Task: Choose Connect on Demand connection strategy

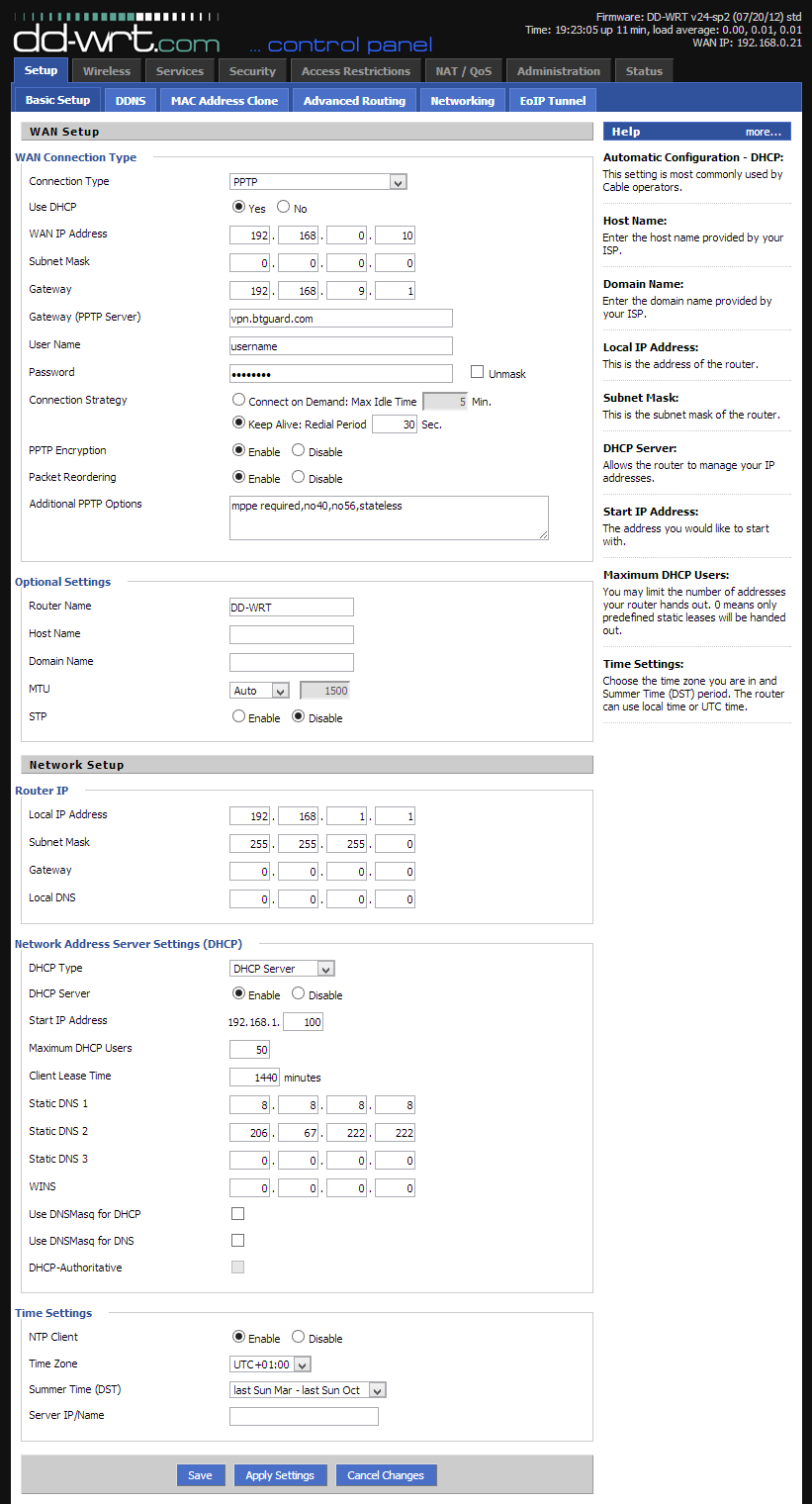Action: tap(238, 401)
